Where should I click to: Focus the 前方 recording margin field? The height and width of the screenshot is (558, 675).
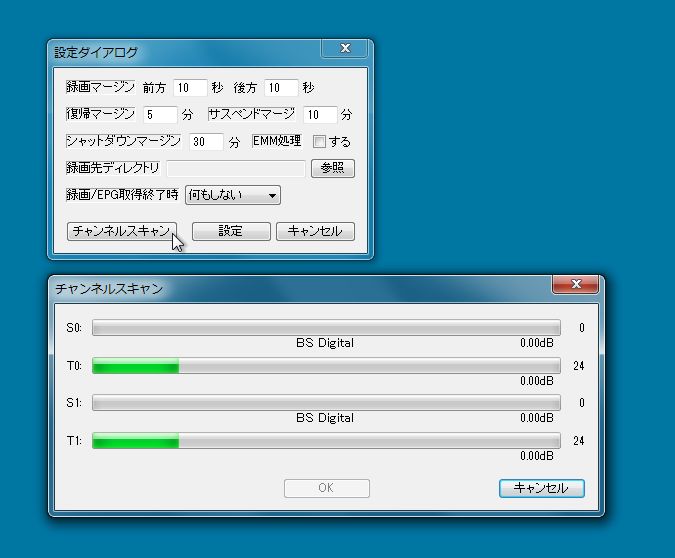coord(190,88)
